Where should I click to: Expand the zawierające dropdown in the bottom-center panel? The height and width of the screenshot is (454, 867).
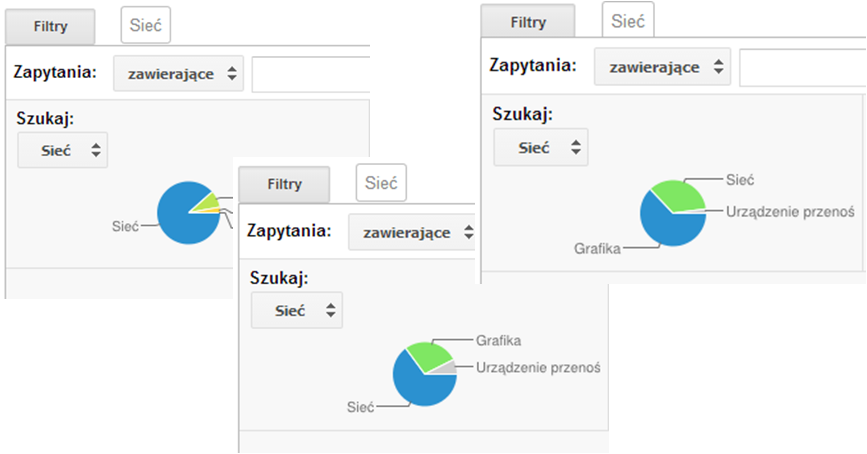[x=410, y=232]
